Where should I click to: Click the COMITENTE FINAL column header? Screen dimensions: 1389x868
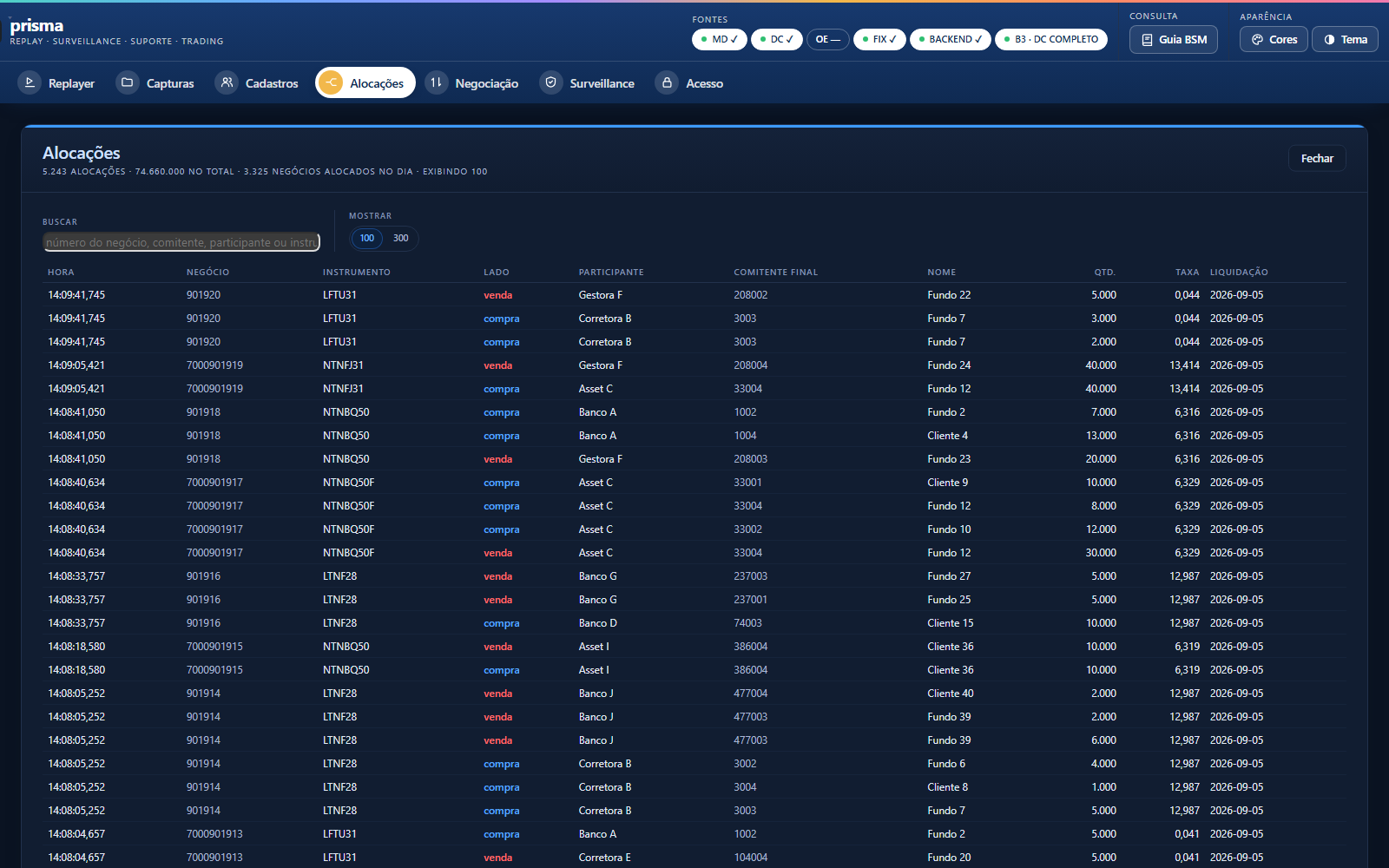point(775,273)
